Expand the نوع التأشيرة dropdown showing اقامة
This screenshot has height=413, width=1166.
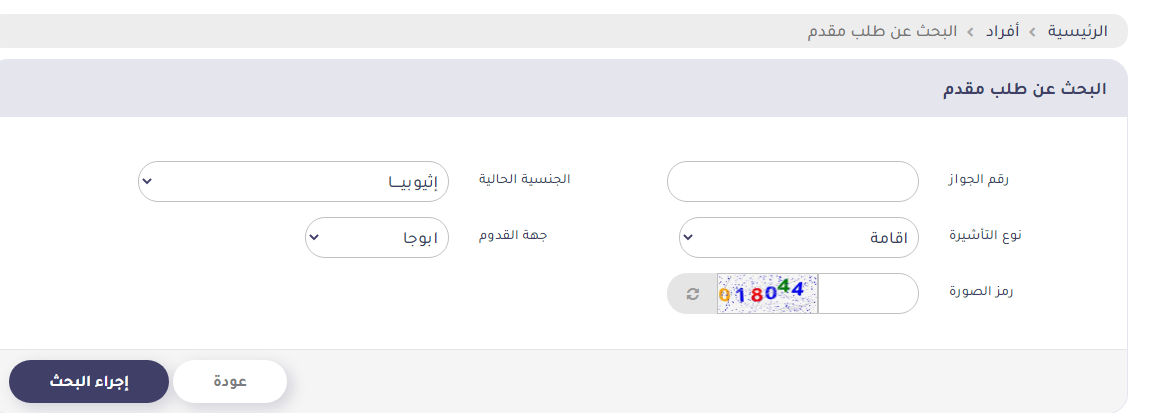(x=798, y=238)
